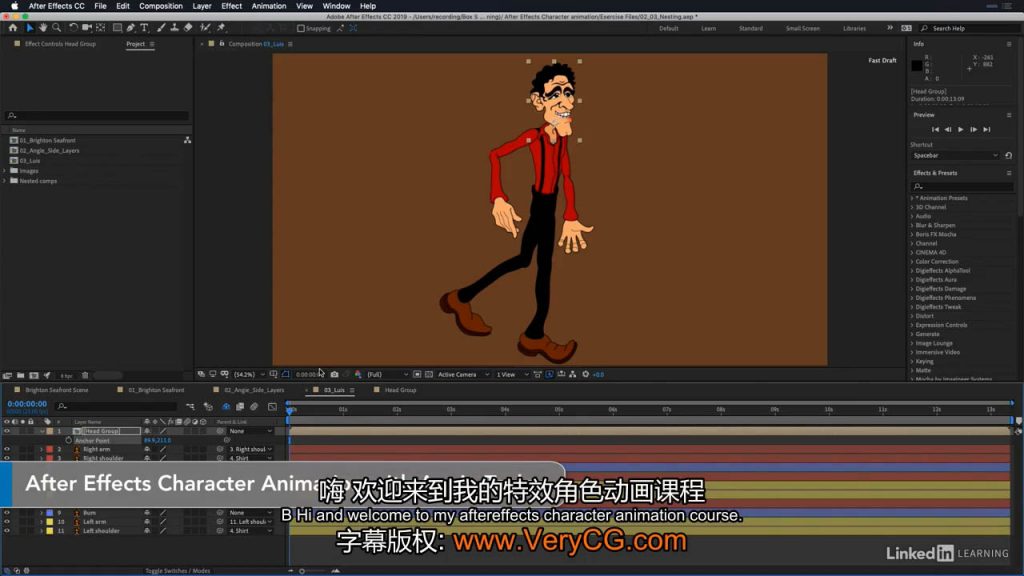Toggle the transparency grid button in viewer
The height and width of the screenshot is (576, 1024).
pos(428,374)
